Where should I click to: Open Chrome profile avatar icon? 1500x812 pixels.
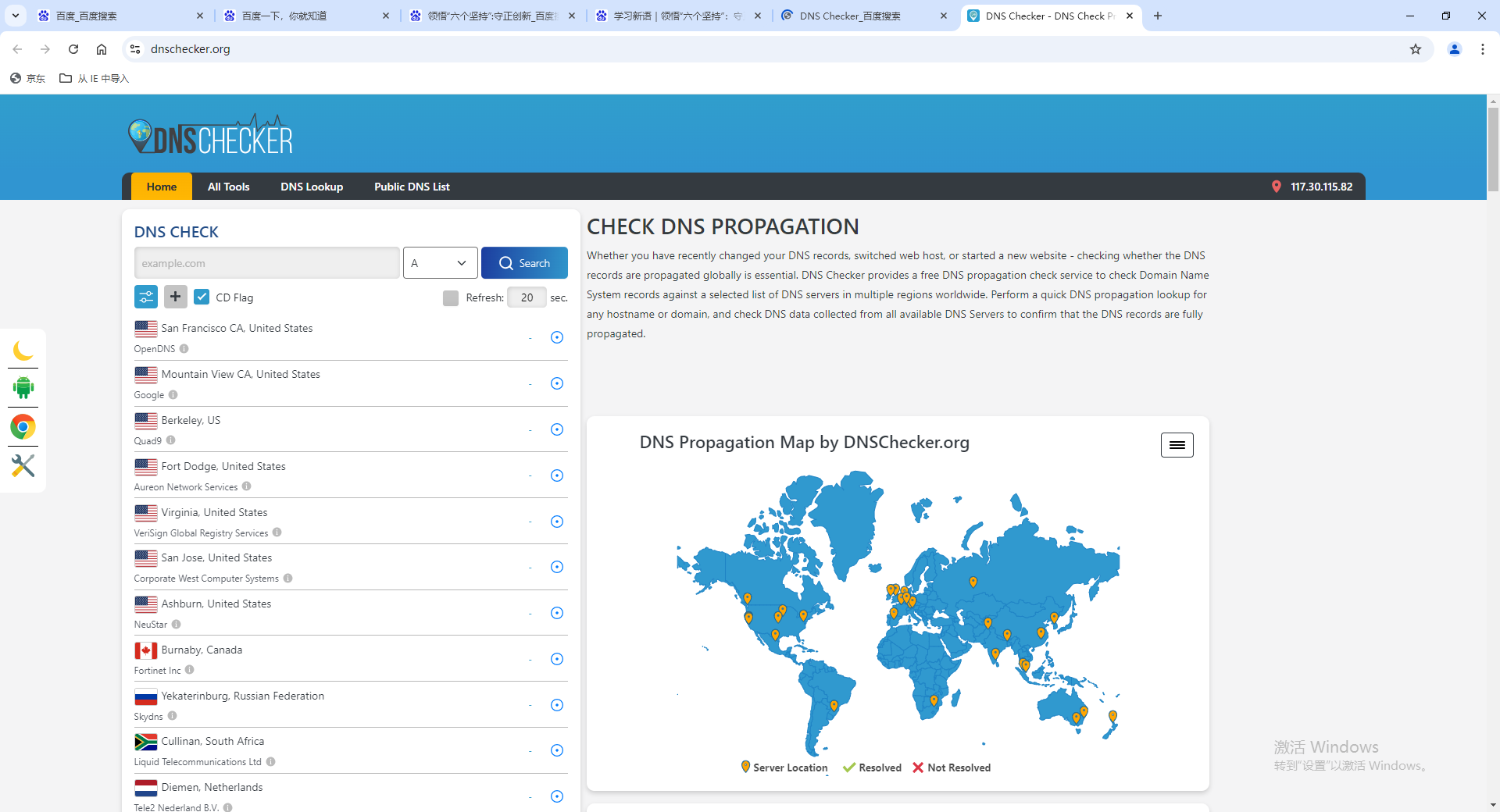1455,49
